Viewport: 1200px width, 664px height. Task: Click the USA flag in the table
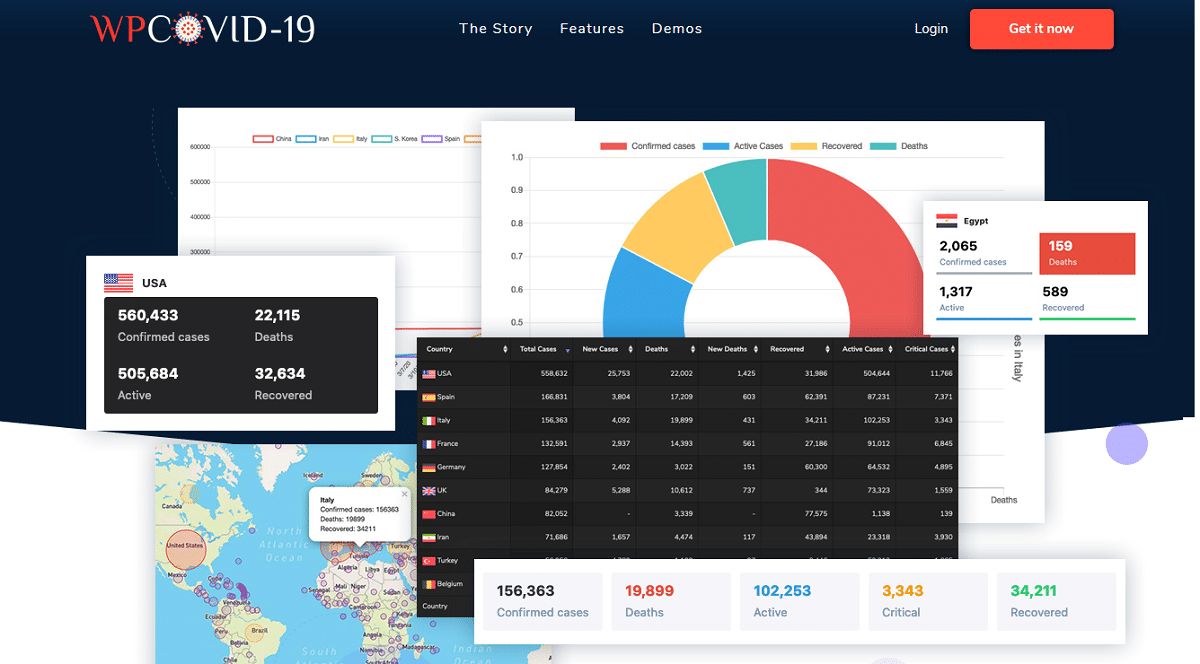tap(429, 374)
